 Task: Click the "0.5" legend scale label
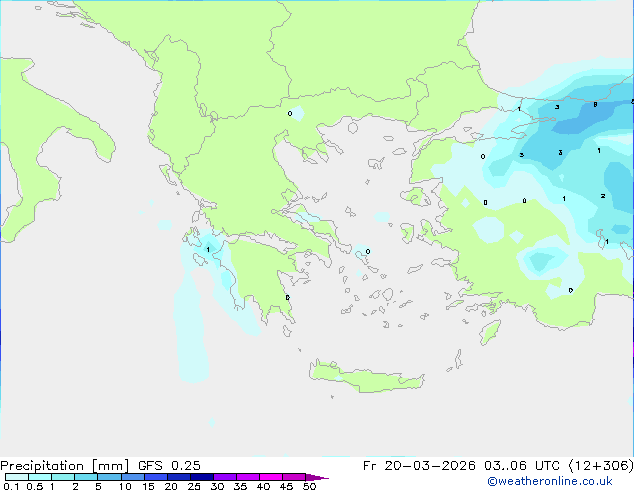[34, 486]
